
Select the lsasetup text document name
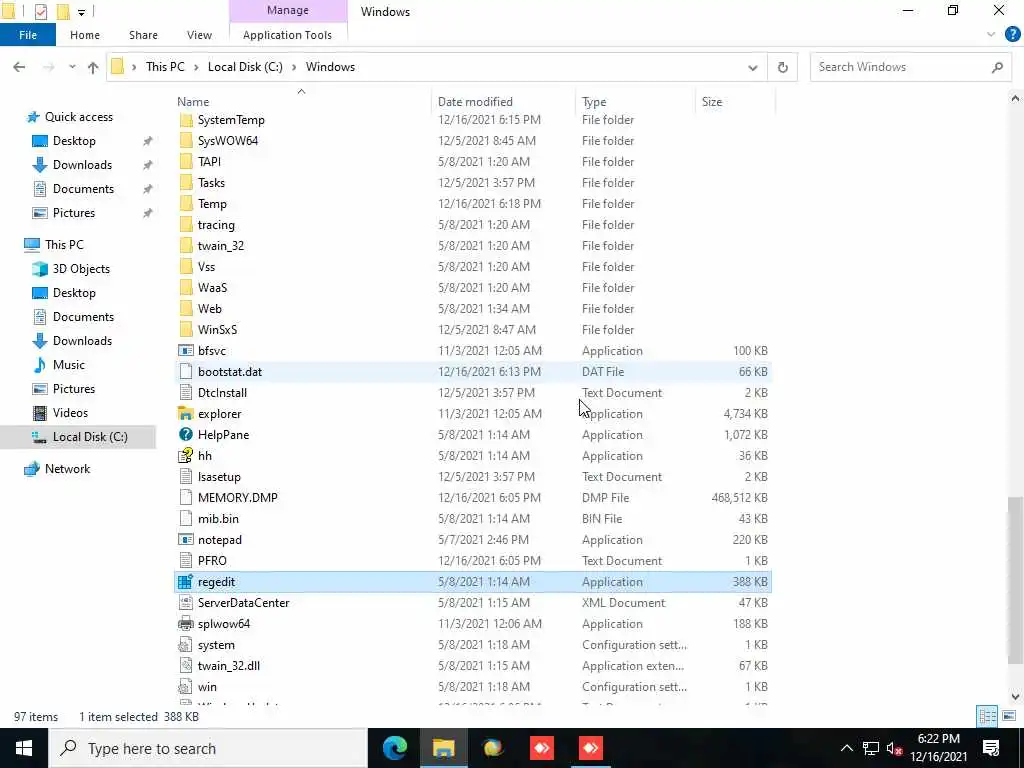tap(219, 477)
